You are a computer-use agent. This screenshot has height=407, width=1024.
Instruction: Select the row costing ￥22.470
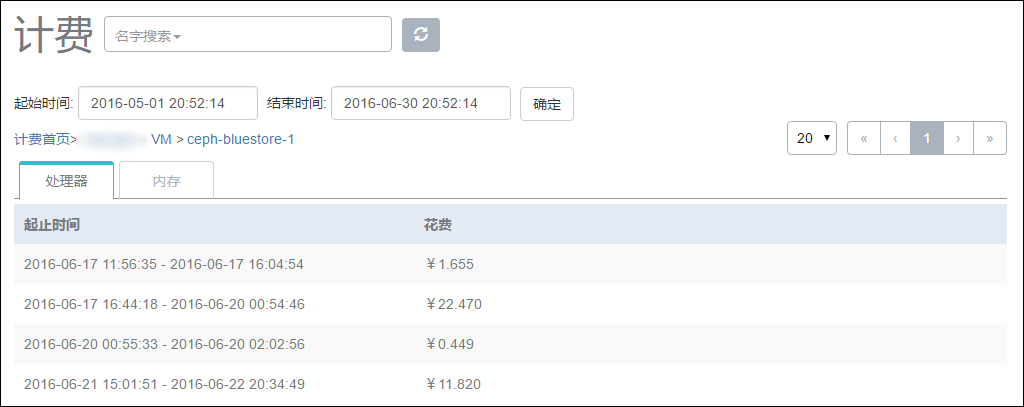click(x=511, y=304)
